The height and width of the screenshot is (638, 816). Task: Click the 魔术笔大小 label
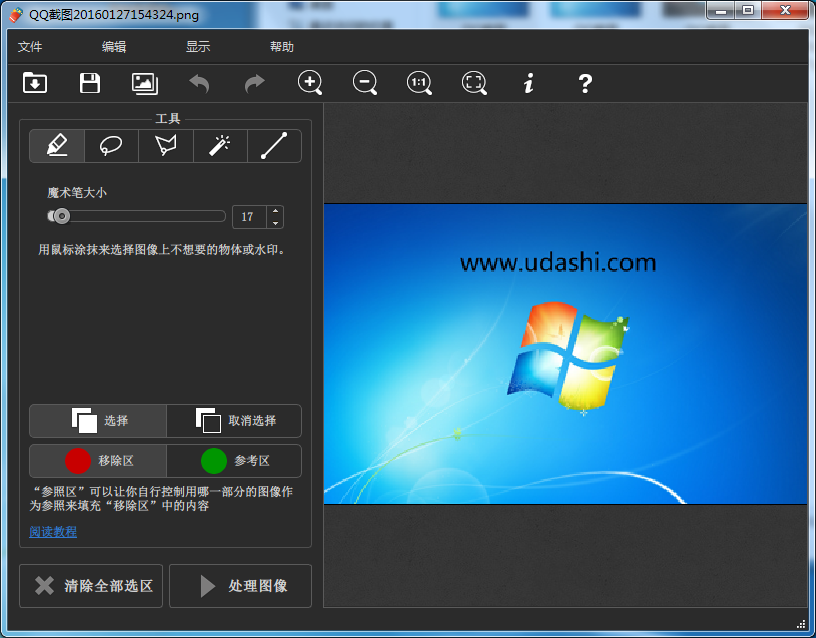77,193
